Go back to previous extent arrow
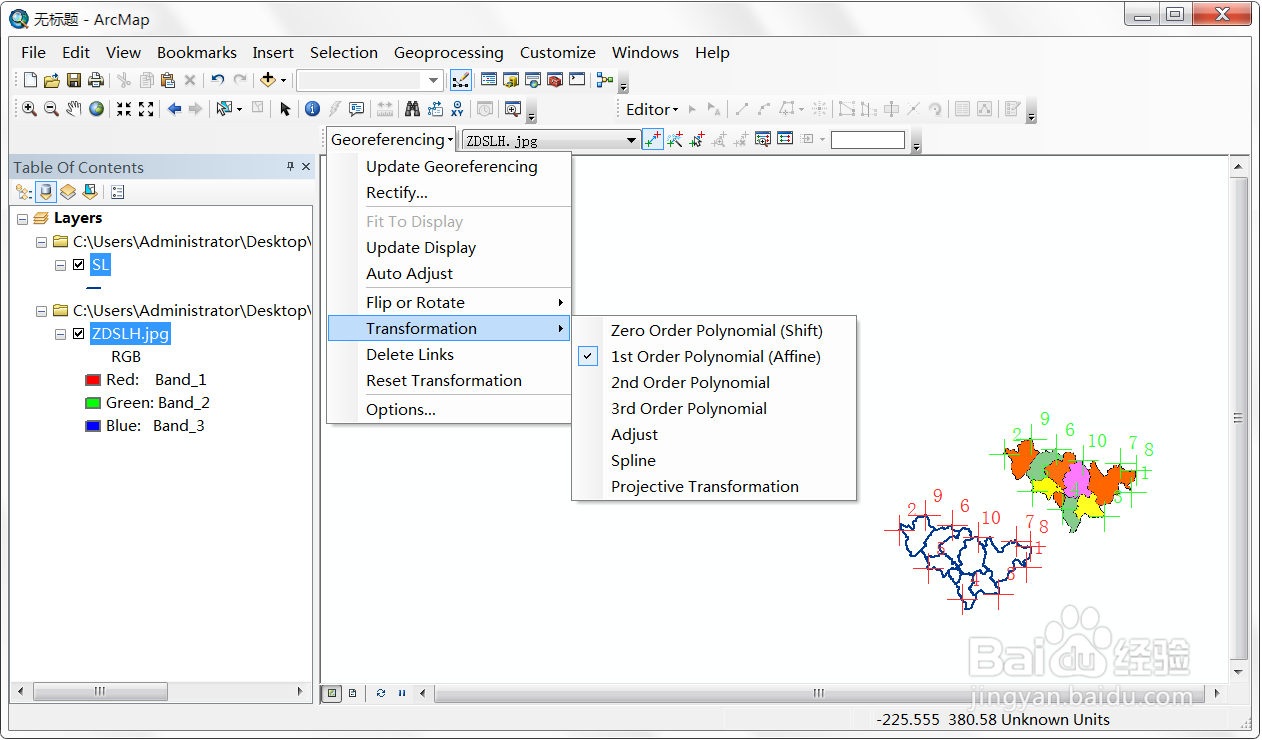This screenshot has height=740, width=1262. 174,109
